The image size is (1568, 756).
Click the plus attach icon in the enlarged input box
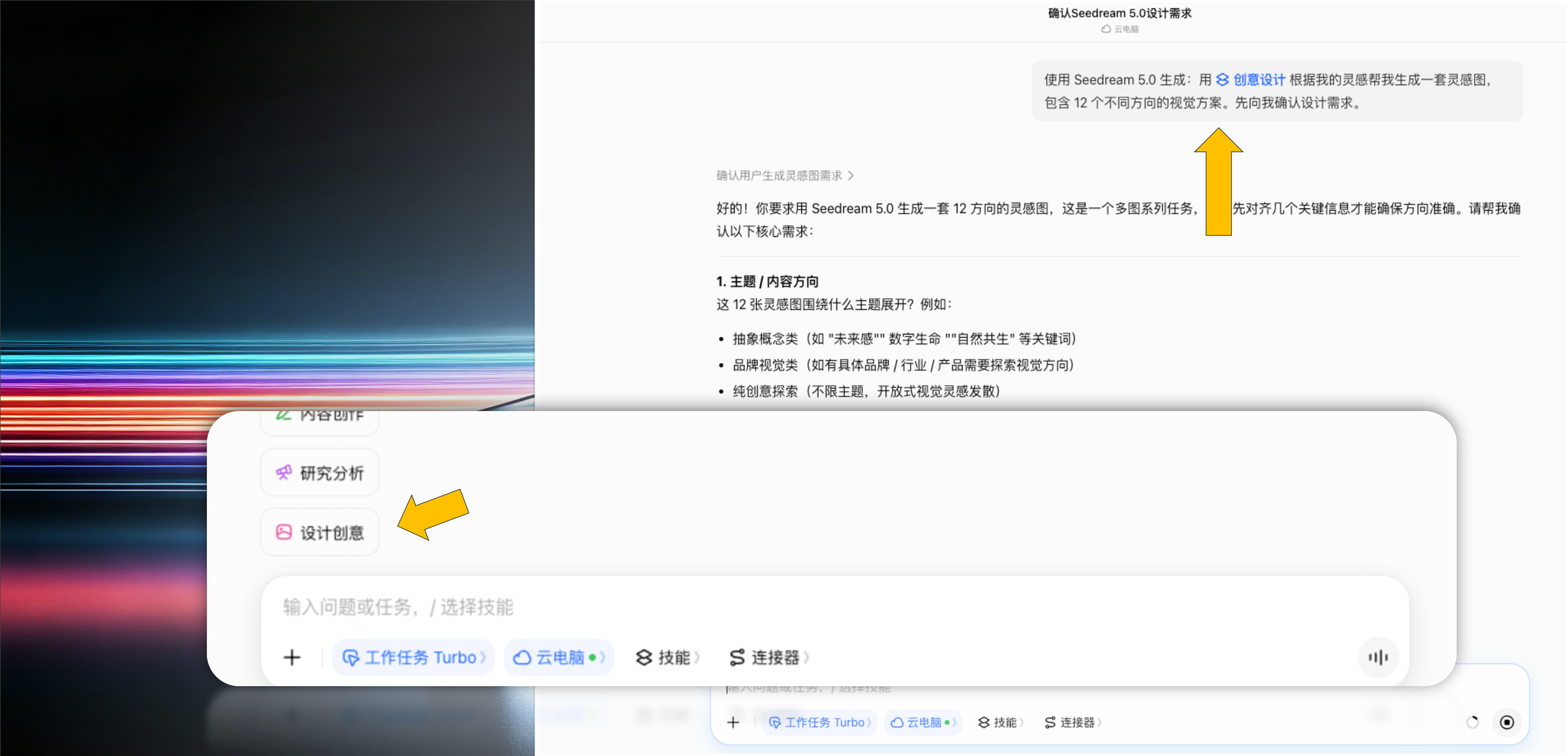pos(292,657)
